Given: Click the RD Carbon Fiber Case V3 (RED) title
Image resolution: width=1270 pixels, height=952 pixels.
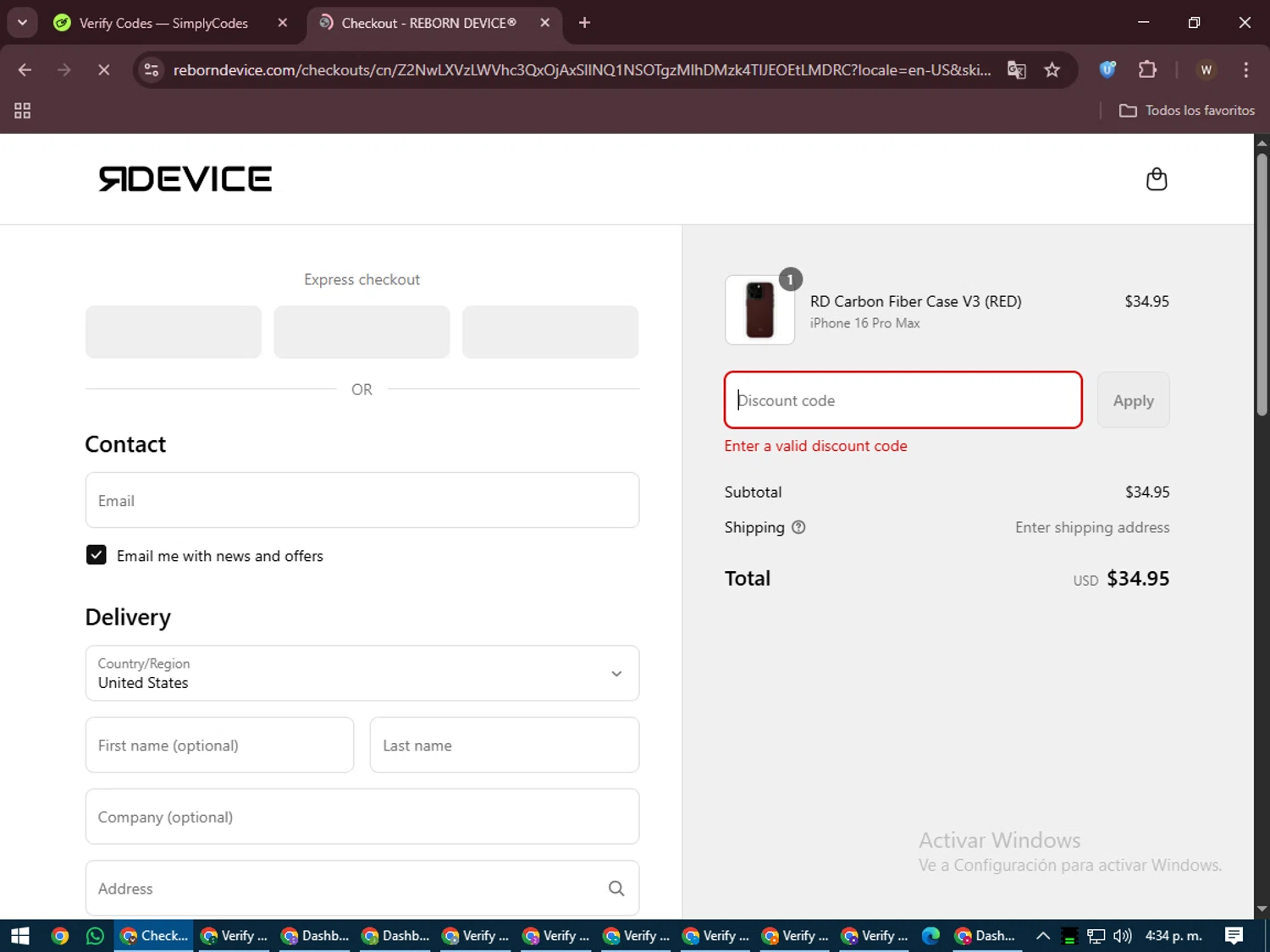Looking at the screenshot, I should click(x=916, y=301).
